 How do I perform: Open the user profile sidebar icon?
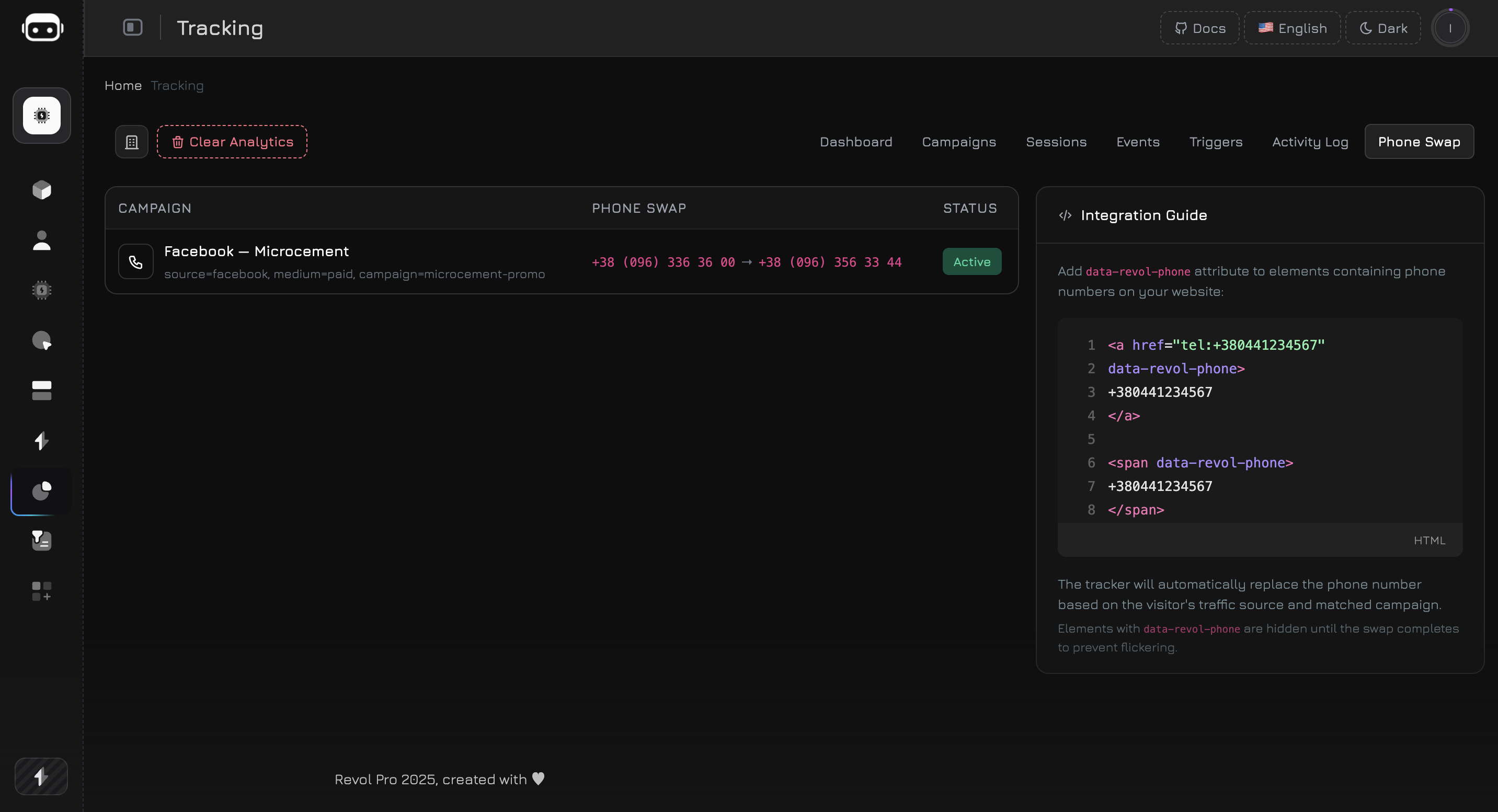point(42,239)
